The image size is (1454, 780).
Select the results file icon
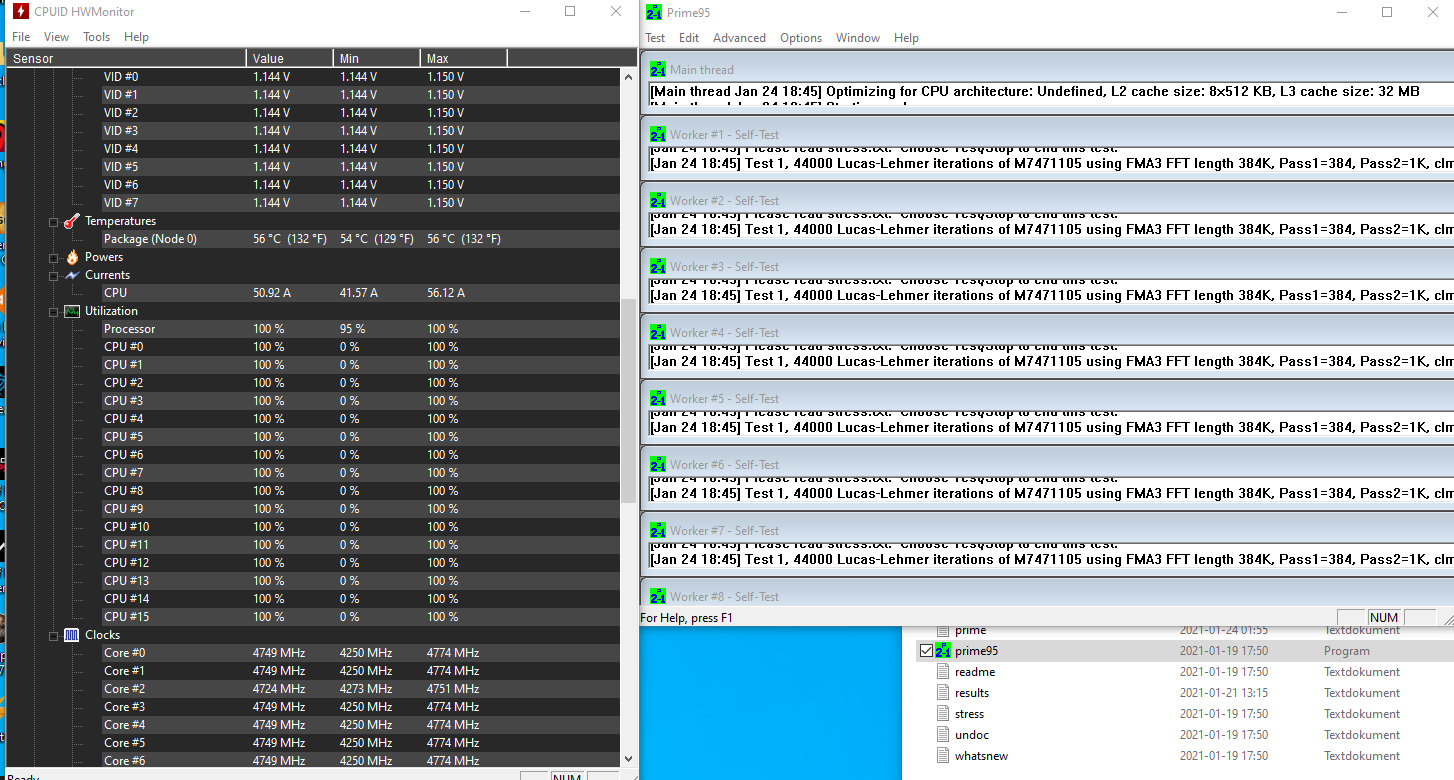click(943, 693)
